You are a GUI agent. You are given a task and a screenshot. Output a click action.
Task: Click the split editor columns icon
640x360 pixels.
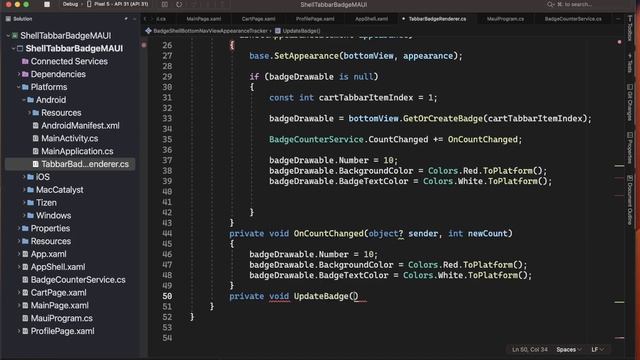pyautogui.click(x=164, y=4)
